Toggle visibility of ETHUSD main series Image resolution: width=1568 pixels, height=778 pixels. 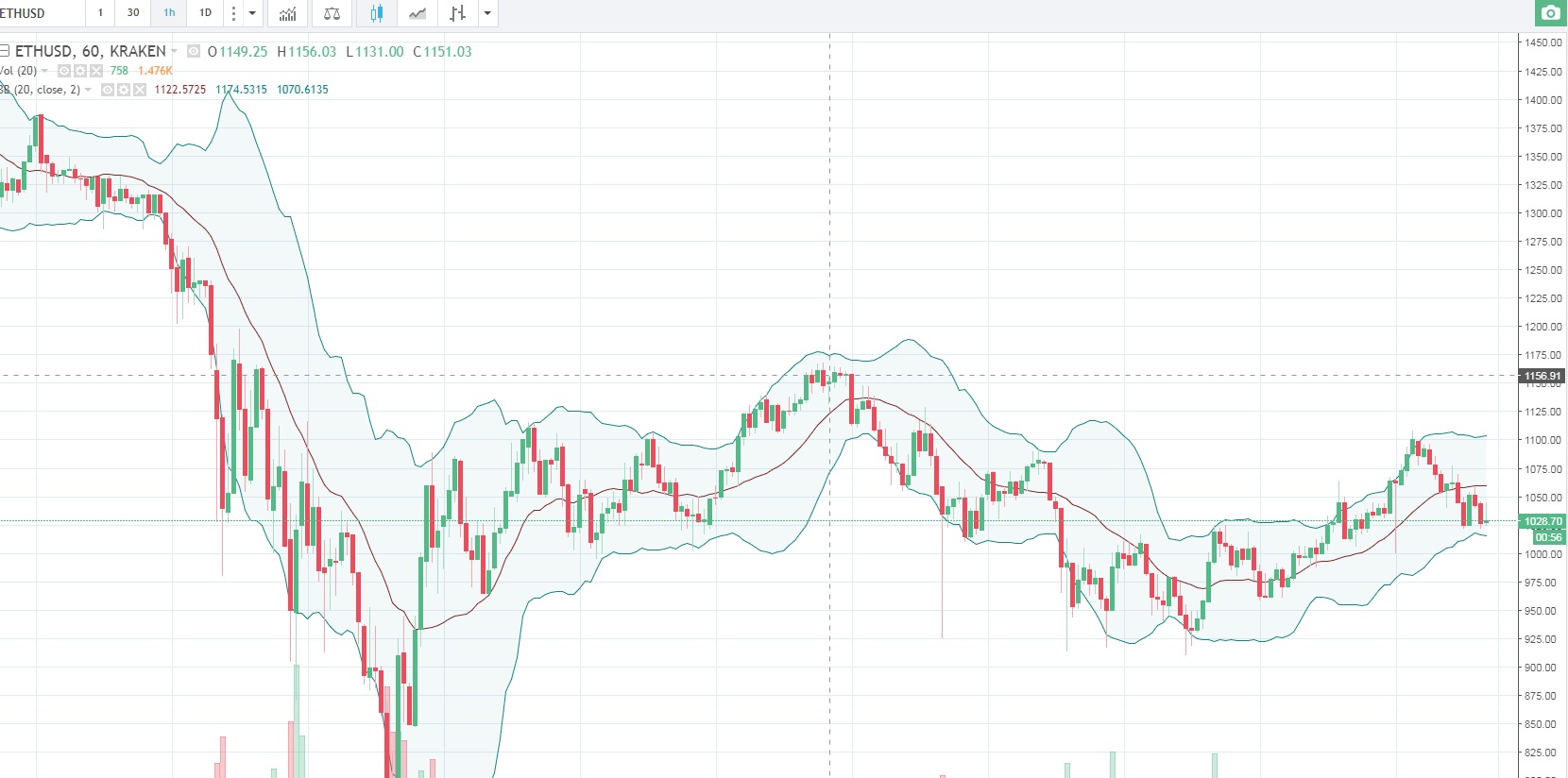[194, 52]
